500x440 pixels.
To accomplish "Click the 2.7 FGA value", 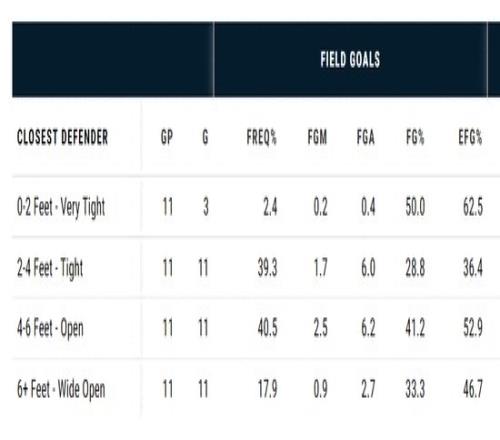I will pyautogui.click(x=368, y=389).
